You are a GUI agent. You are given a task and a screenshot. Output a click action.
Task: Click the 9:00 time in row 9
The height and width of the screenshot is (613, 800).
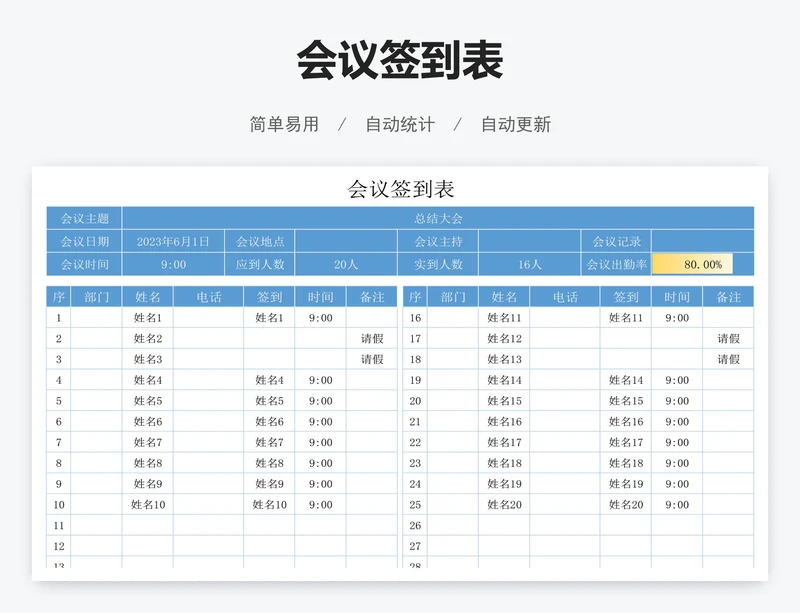point(320,484)
